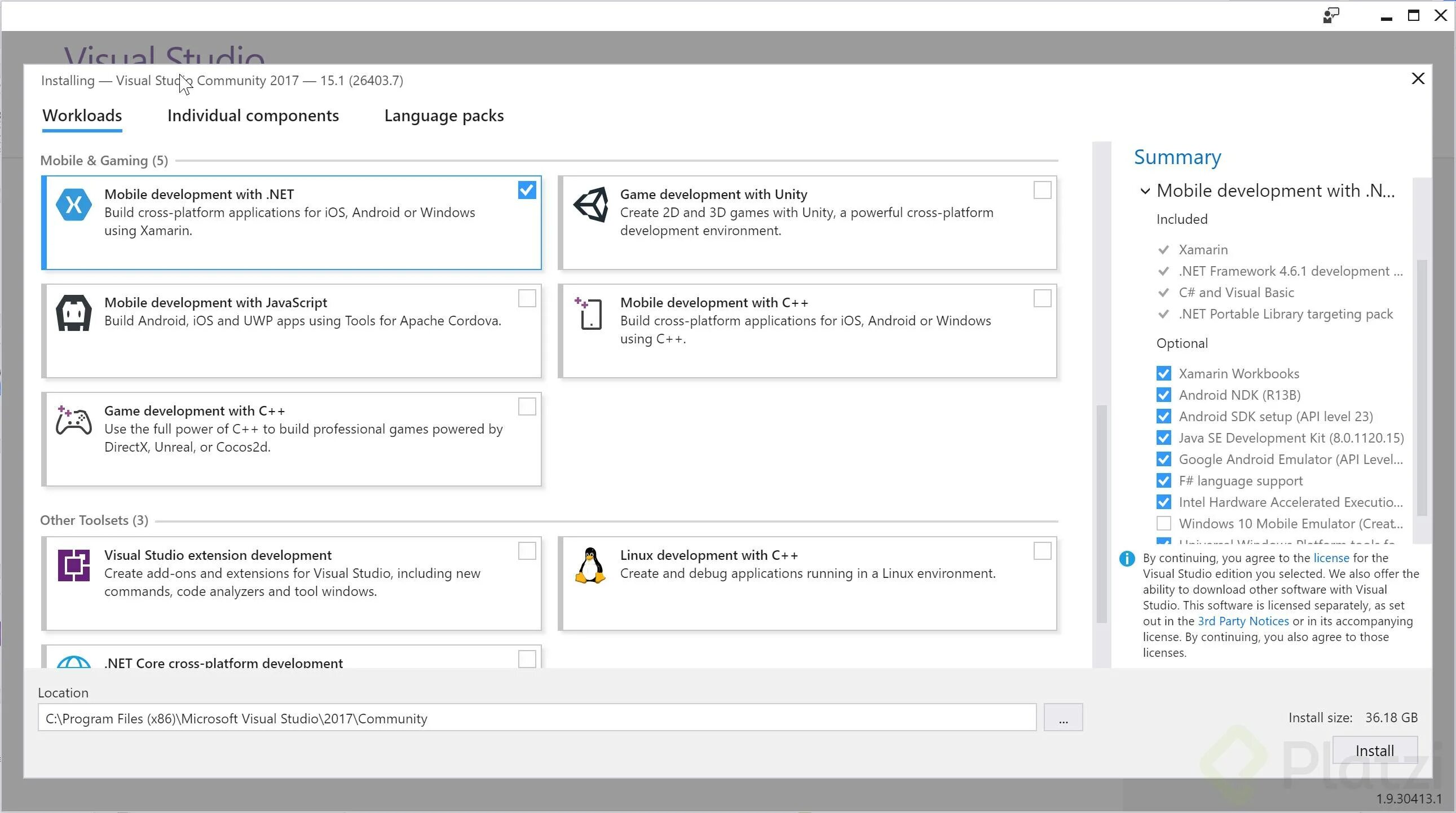Uncheck Java SE Development Kit component

[x=1163, y=438]
